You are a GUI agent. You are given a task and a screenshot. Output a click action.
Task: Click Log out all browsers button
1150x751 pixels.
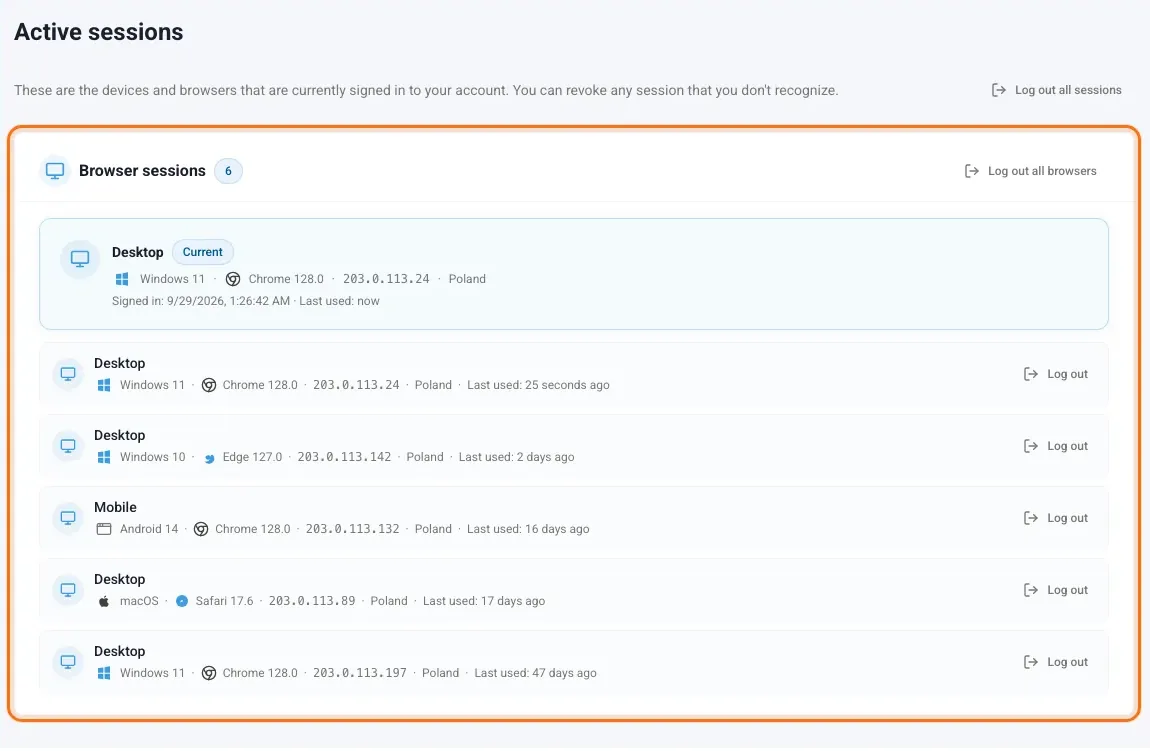(1030, 171)
